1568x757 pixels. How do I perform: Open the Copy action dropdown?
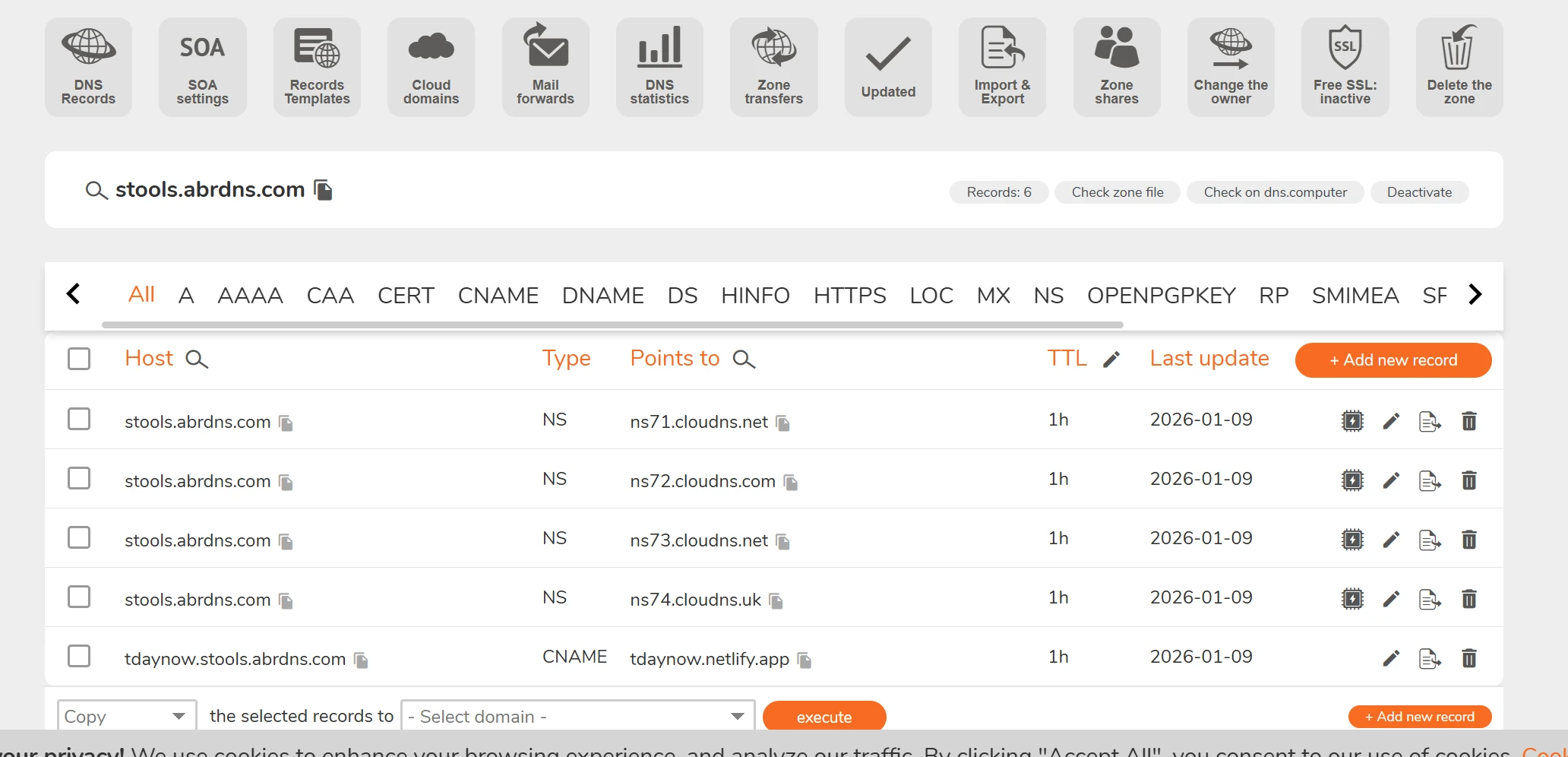click(x=127, y=716)
